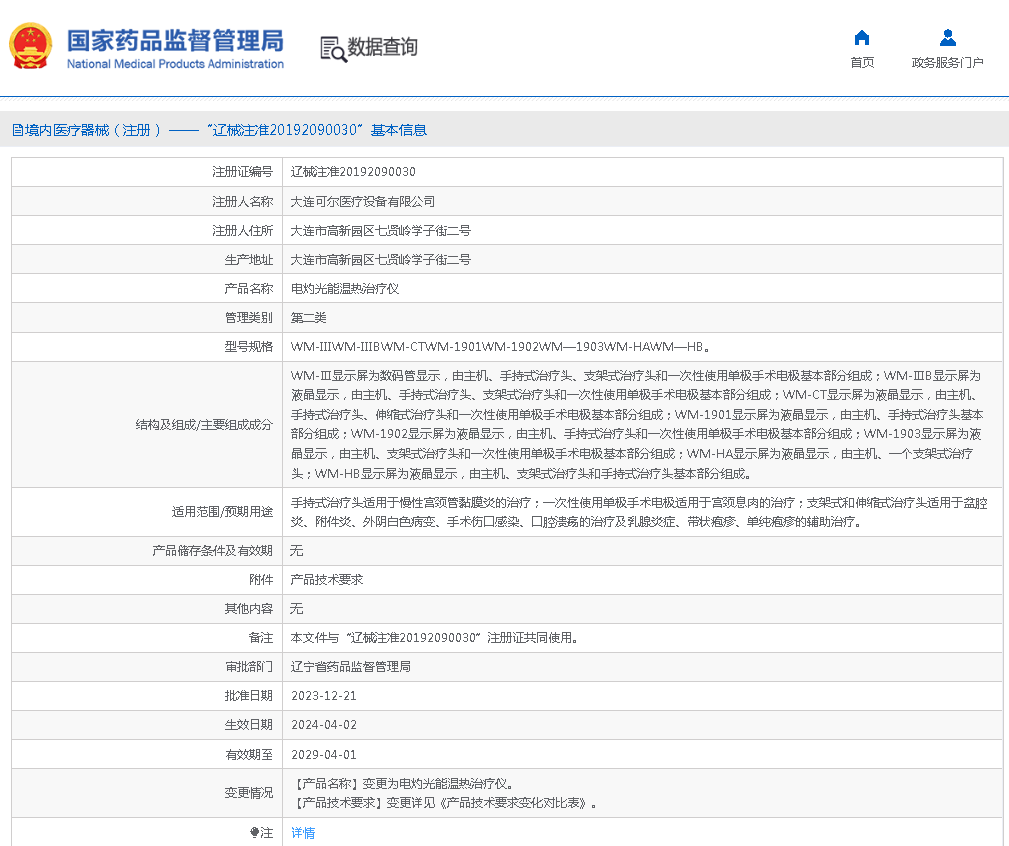Viewport: 1009px width, 846px height.
Task: Click the 政务服务门户 person icon
Action: tap(947, 38)
